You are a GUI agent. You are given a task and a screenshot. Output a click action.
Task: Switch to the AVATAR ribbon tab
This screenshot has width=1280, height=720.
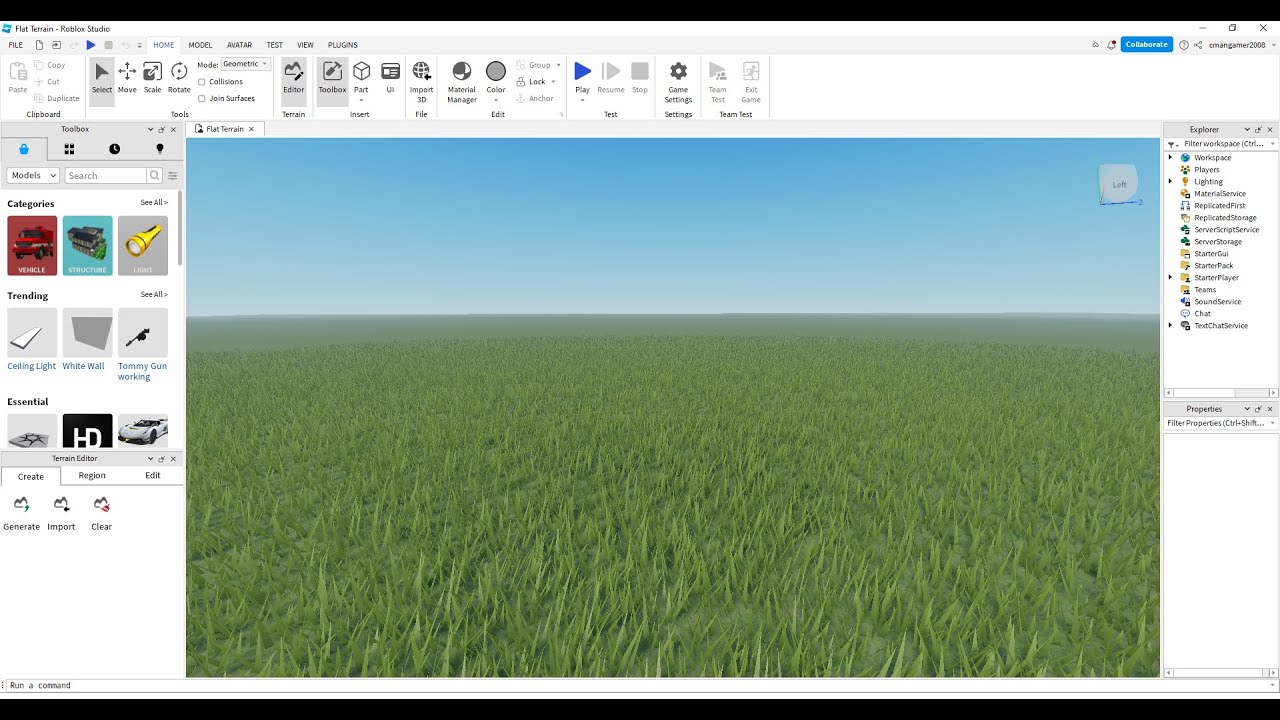pos(239,45)
